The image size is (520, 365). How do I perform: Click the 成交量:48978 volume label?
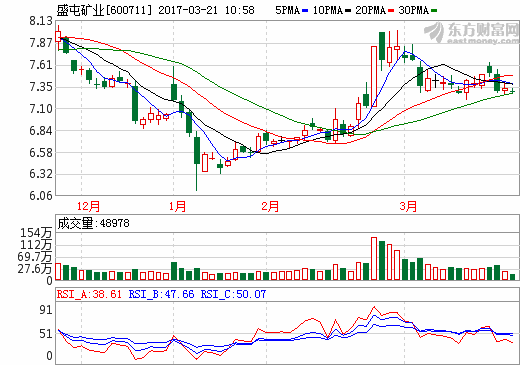[x=93, y=223]
